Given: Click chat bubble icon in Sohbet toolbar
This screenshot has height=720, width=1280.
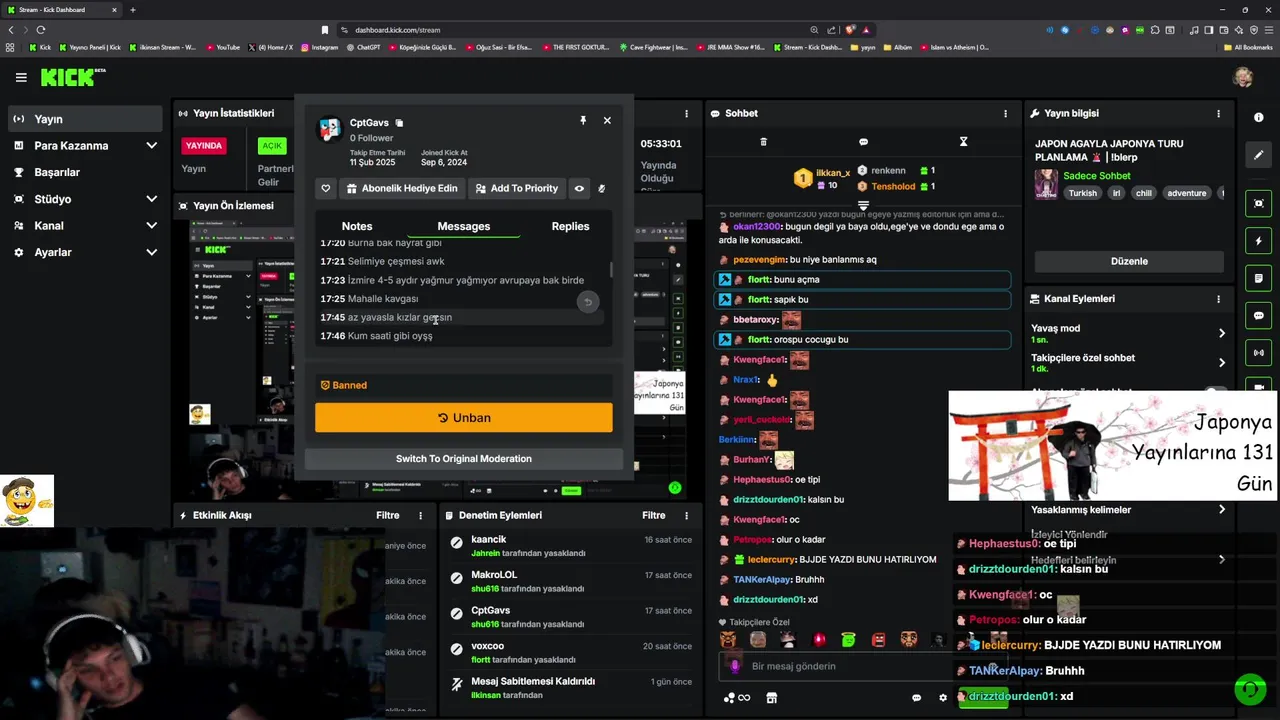Looking at the screenshot, I should tap(863, 142).
